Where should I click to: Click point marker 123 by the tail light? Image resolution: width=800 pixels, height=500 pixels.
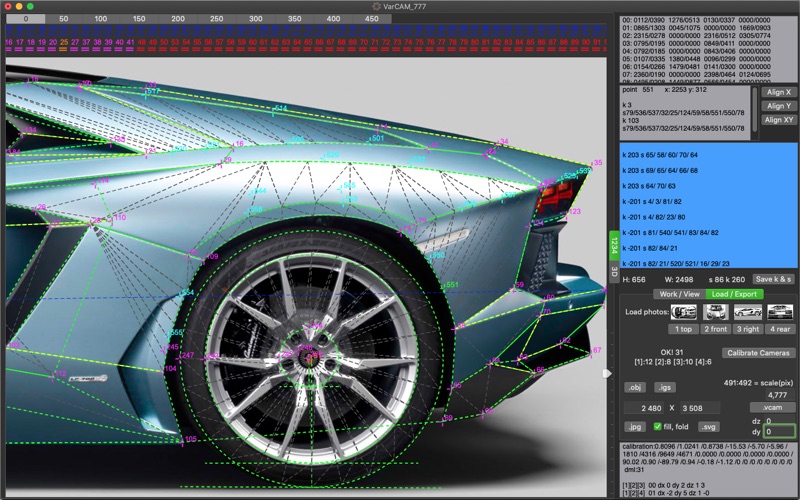[574, 211]
